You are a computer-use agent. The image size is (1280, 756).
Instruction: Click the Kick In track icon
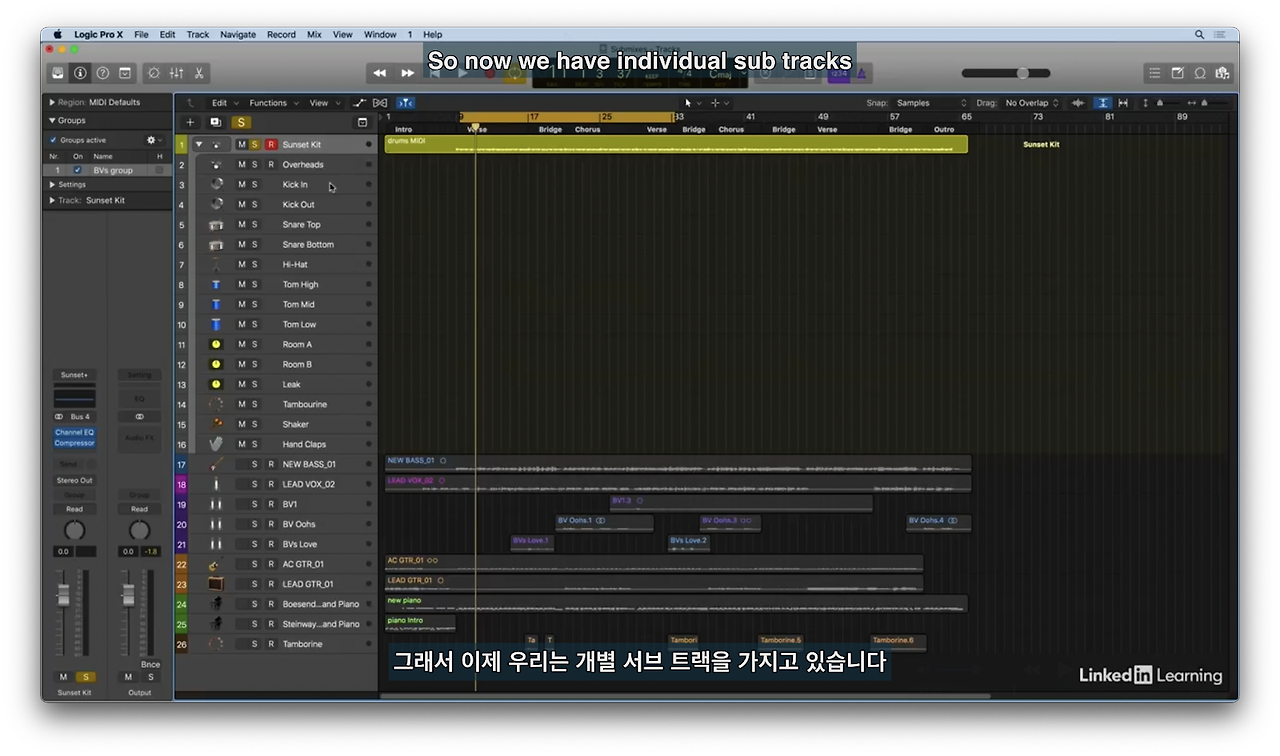[x=216, y=184]
